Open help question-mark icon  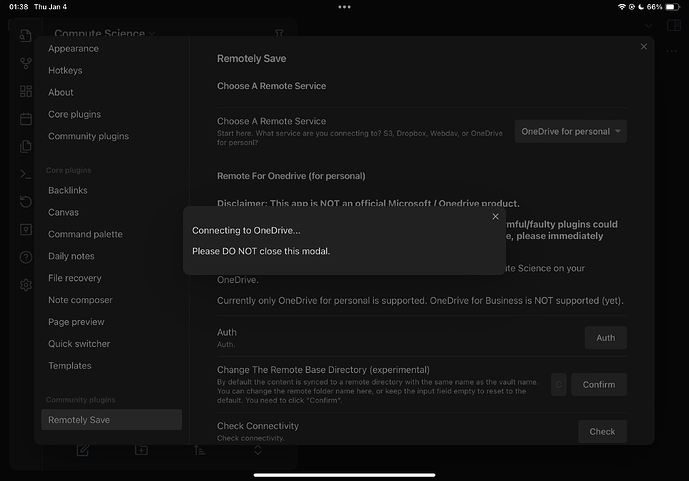pos(25,257)
